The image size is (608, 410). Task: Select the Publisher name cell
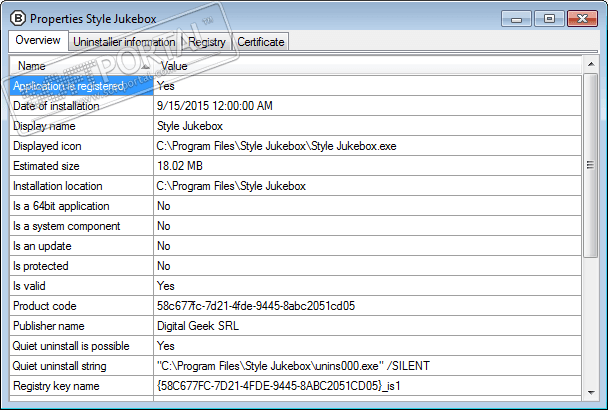(x=81, y=326)
